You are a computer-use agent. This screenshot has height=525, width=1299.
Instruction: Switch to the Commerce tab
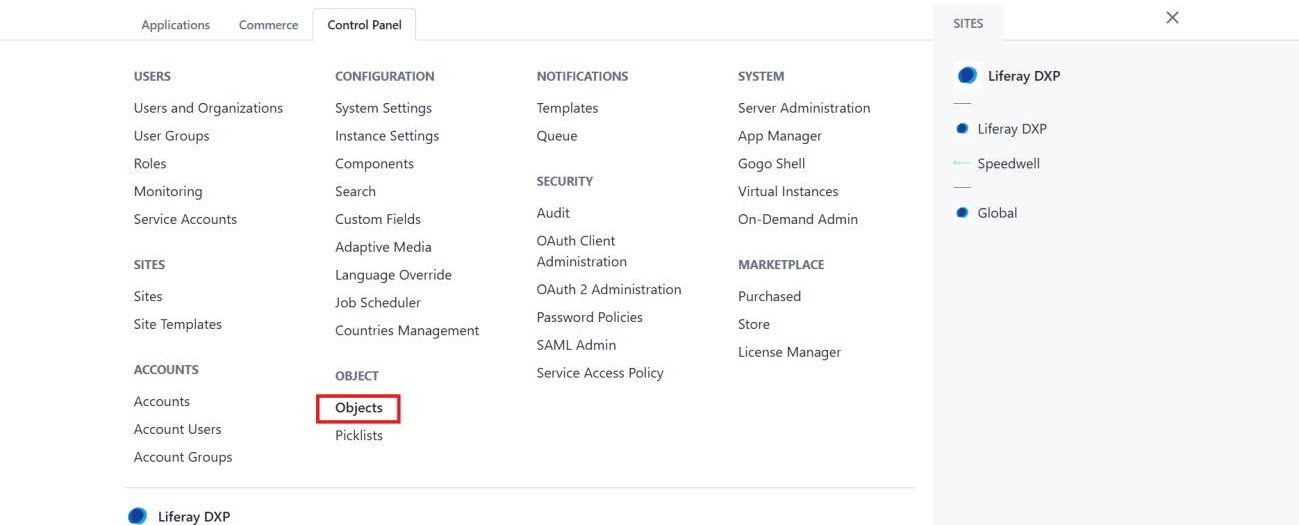pyautogui.click(x=268, y=25)
